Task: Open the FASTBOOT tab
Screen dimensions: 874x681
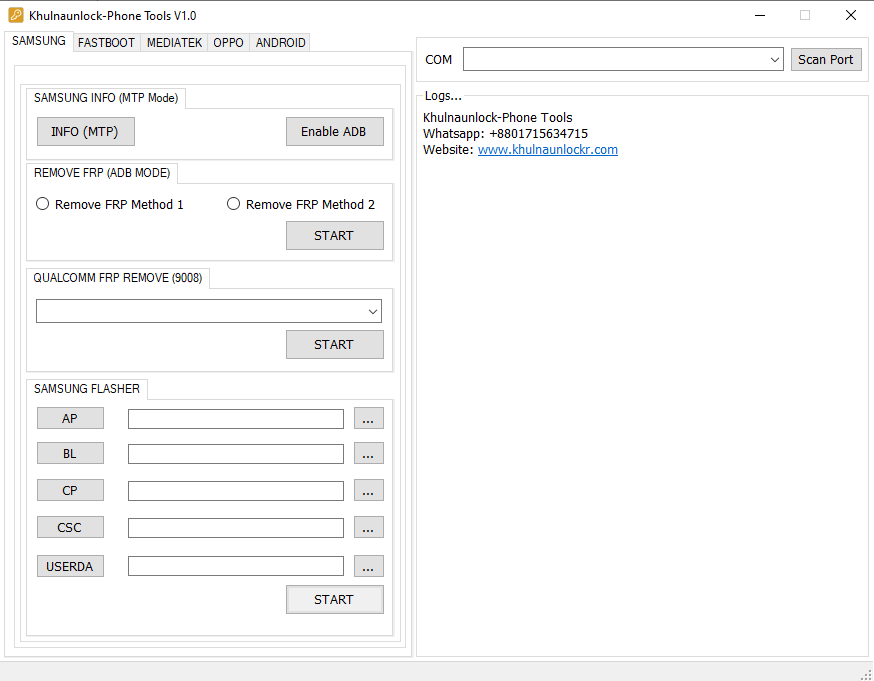Action: (106, 43)
